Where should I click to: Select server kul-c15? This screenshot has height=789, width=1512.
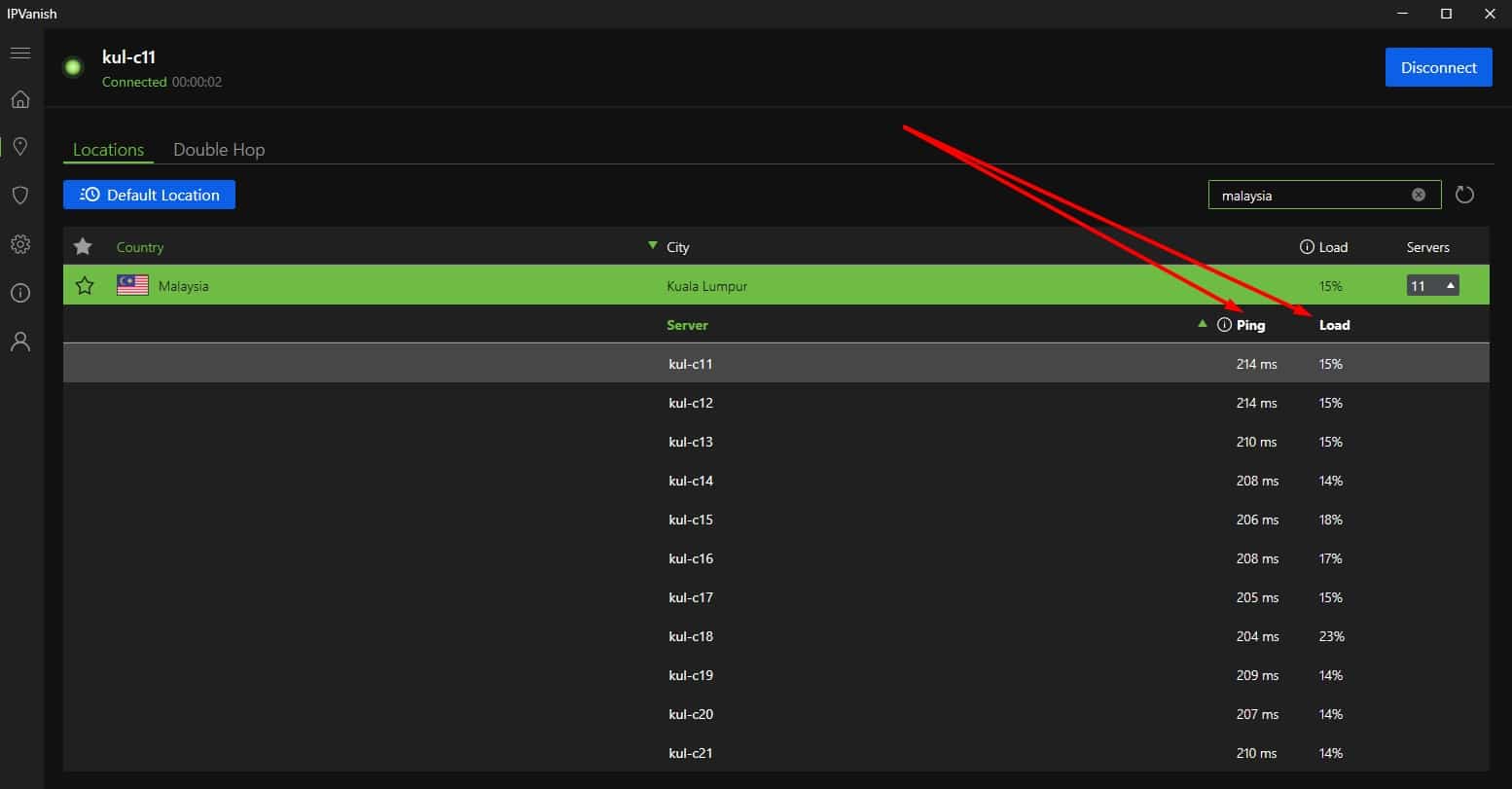pos(776,519)
